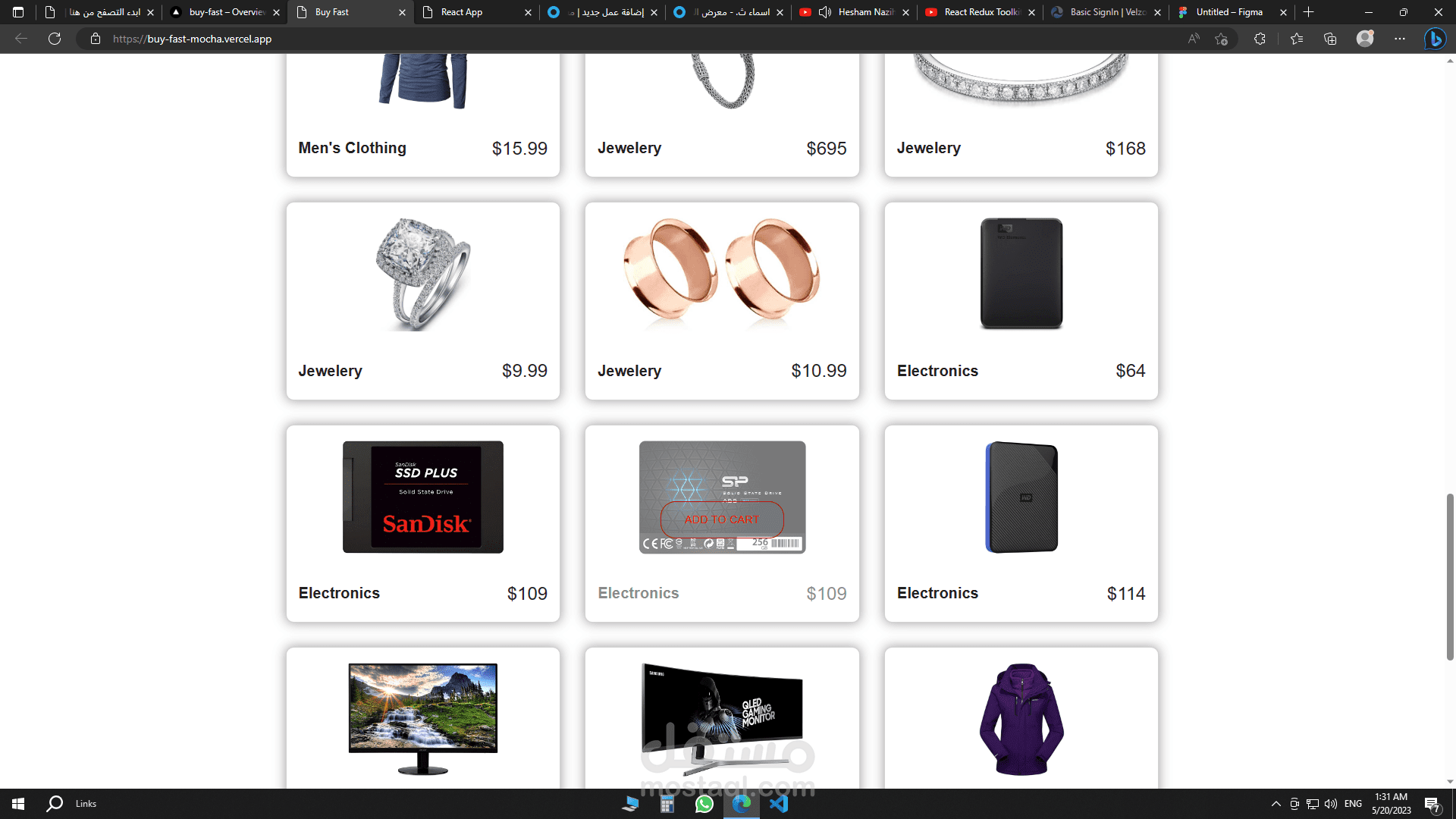Show hidden system tray icons

pos(1276,804)
